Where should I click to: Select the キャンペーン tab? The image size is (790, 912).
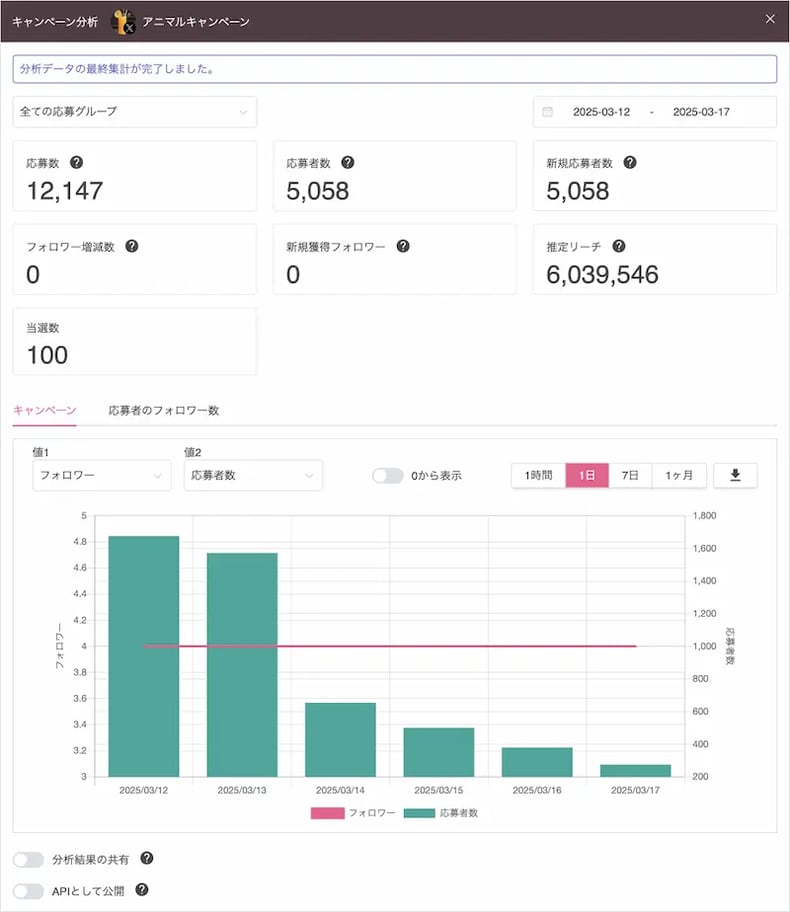point(44,410)
